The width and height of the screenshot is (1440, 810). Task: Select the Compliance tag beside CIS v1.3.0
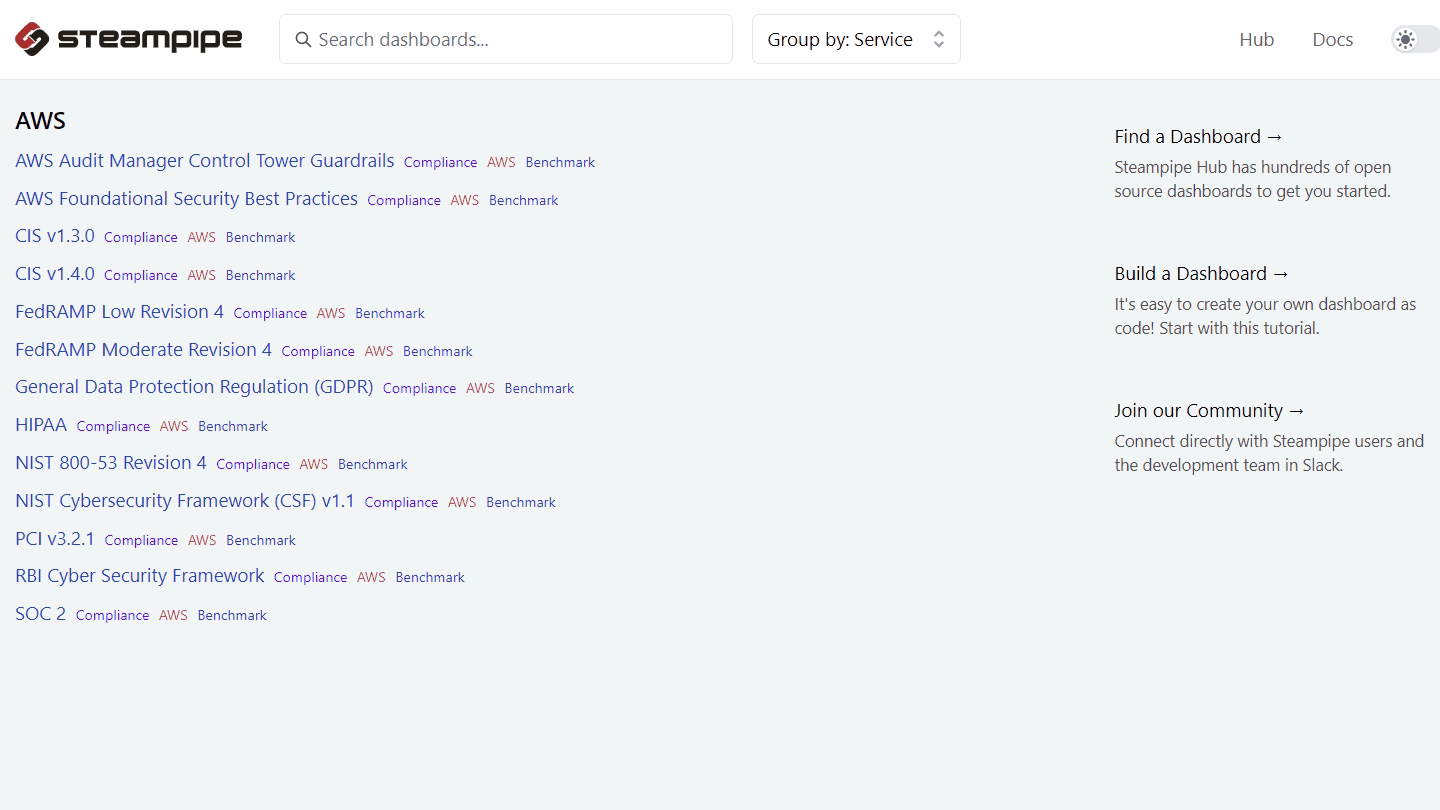141,237
